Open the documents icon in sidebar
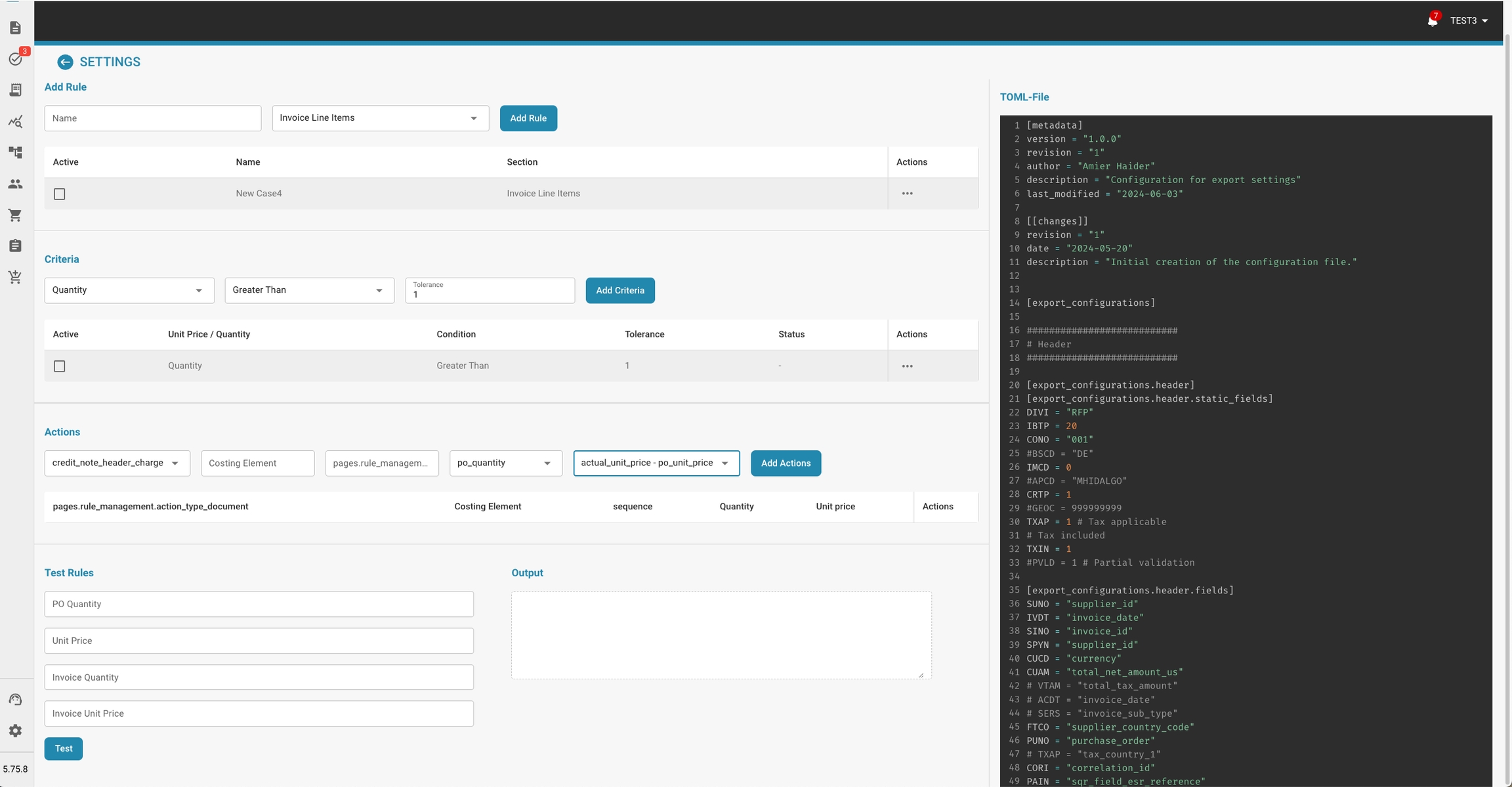1512x787 pixels. (x=16, y=28)
